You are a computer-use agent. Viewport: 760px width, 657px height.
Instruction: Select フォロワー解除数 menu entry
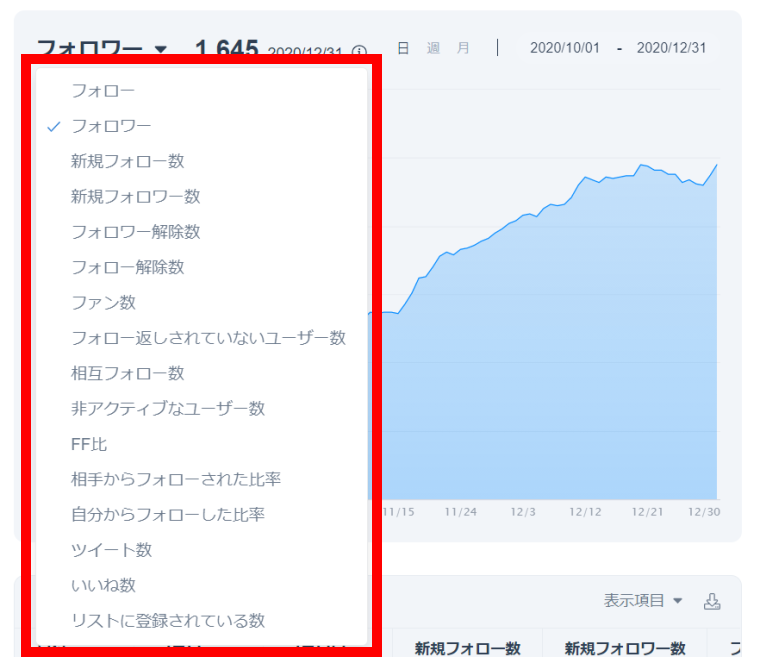(x=135, y=232)
